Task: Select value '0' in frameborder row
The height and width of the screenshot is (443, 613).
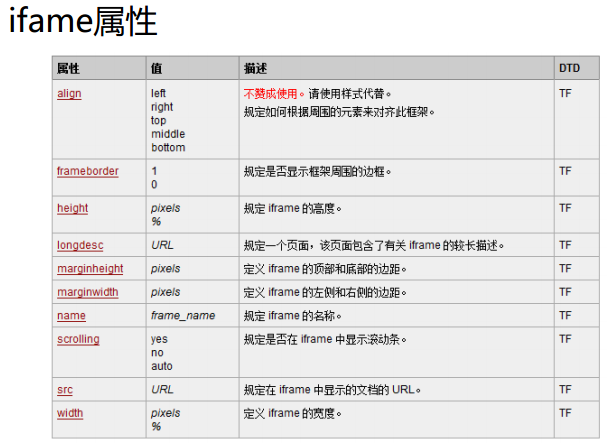Action: (x=154, y=185)
